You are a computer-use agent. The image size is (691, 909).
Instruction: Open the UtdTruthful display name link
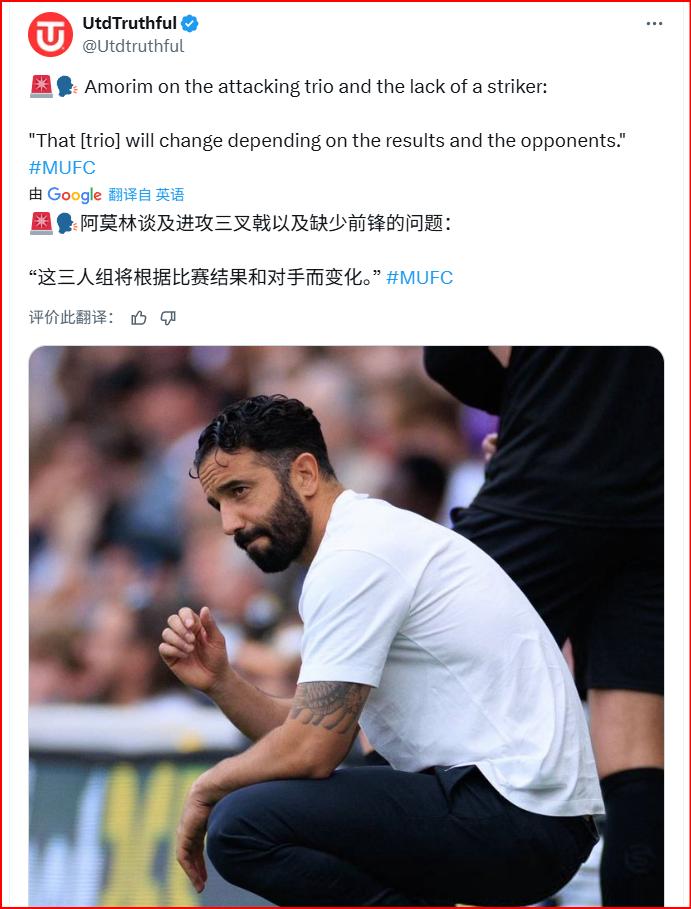tap(129, 23)
